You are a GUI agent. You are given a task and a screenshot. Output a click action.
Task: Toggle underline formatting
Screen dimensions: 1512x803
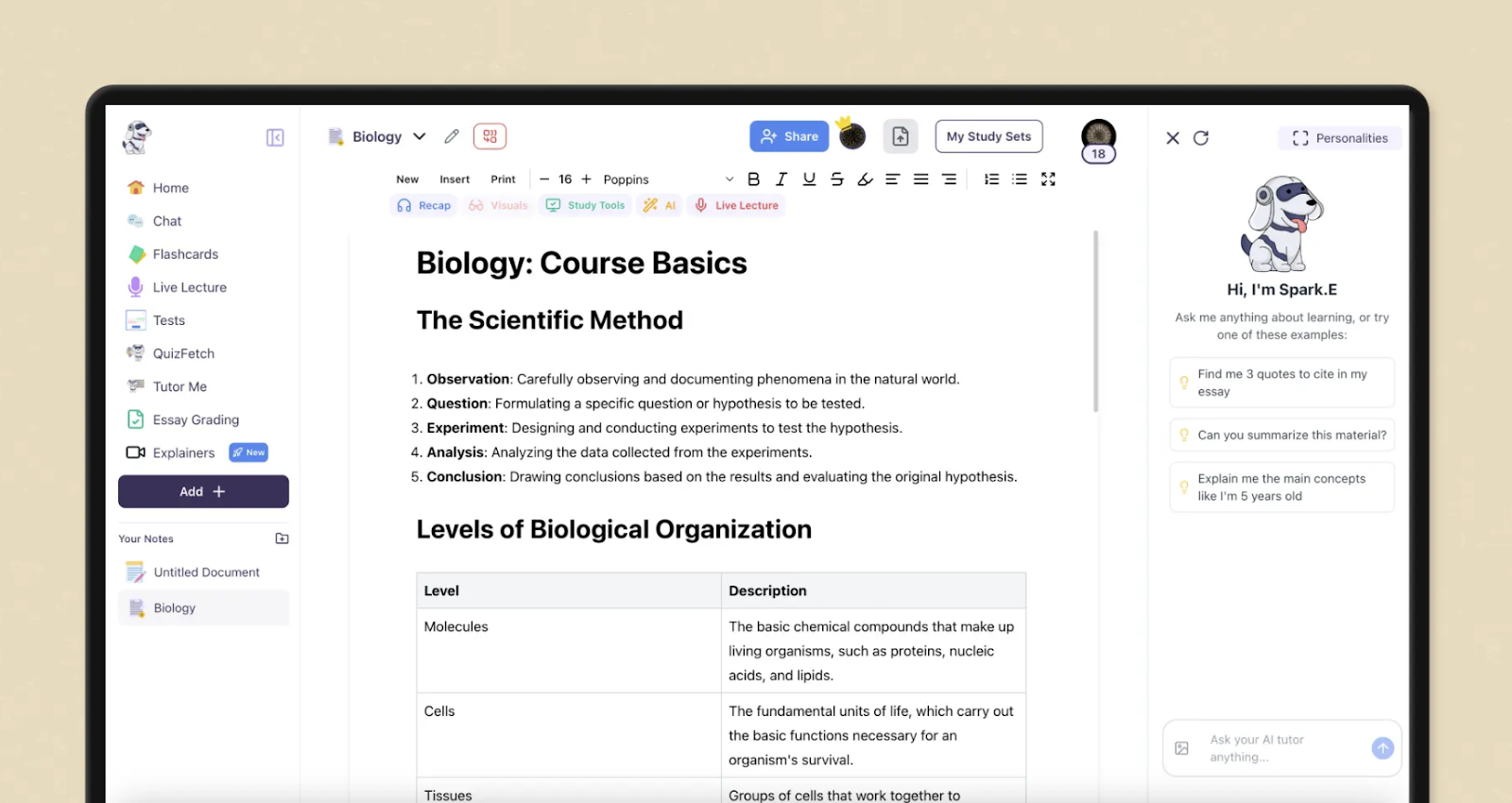pyautogui.click(x=809, y=179)
